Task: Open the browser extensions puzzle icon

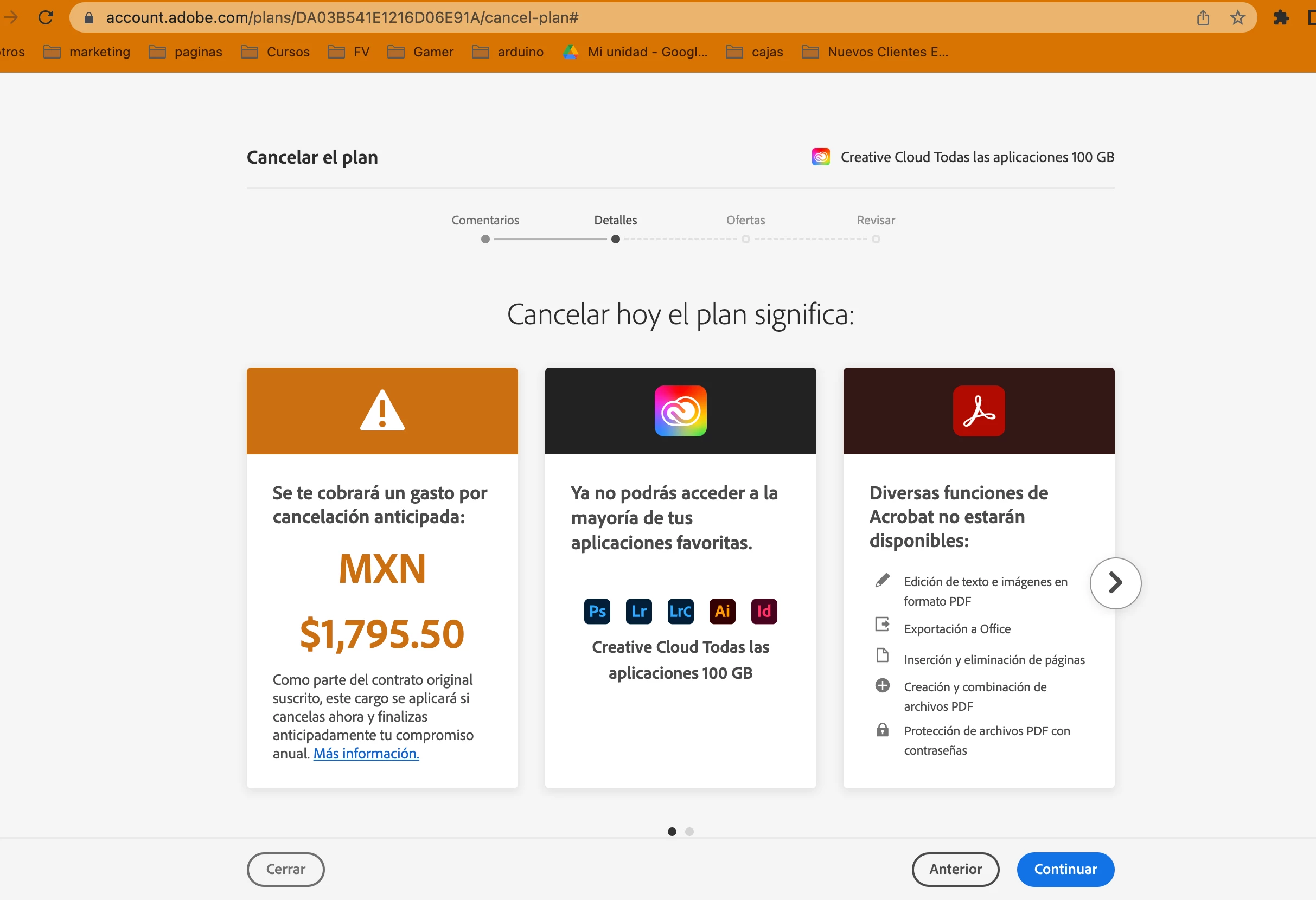Action: point(1281,17)
